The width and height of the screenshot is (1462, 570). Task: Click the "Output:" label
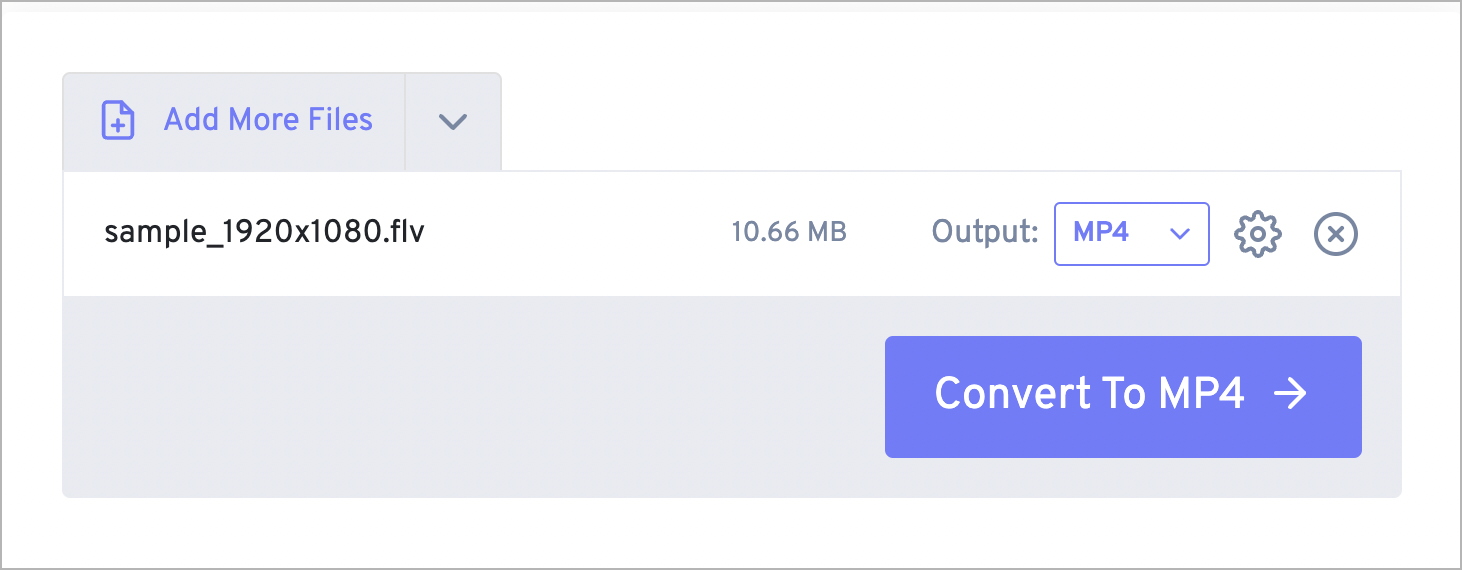(x=985, y=233)
